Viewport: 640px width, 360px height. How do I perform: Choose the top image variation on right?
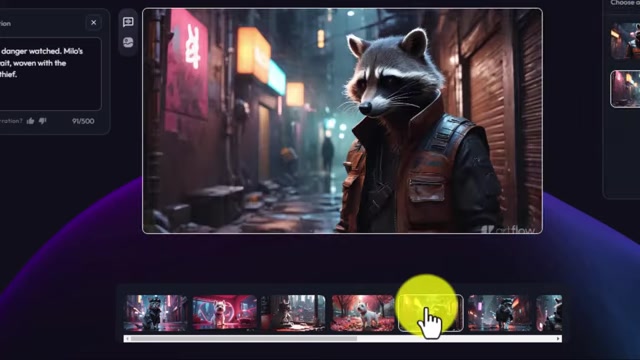click(x=625, y=41)
